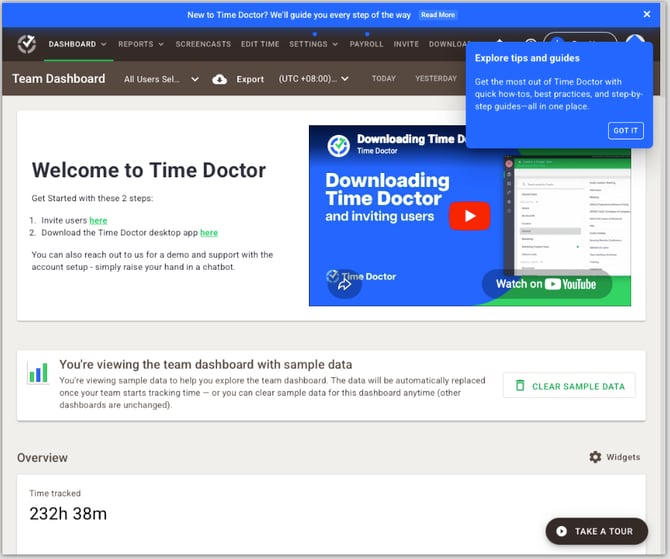Open the All Users Selected dropdown
Viewport: 670px width, 559px height.
[x=161, y=79]
